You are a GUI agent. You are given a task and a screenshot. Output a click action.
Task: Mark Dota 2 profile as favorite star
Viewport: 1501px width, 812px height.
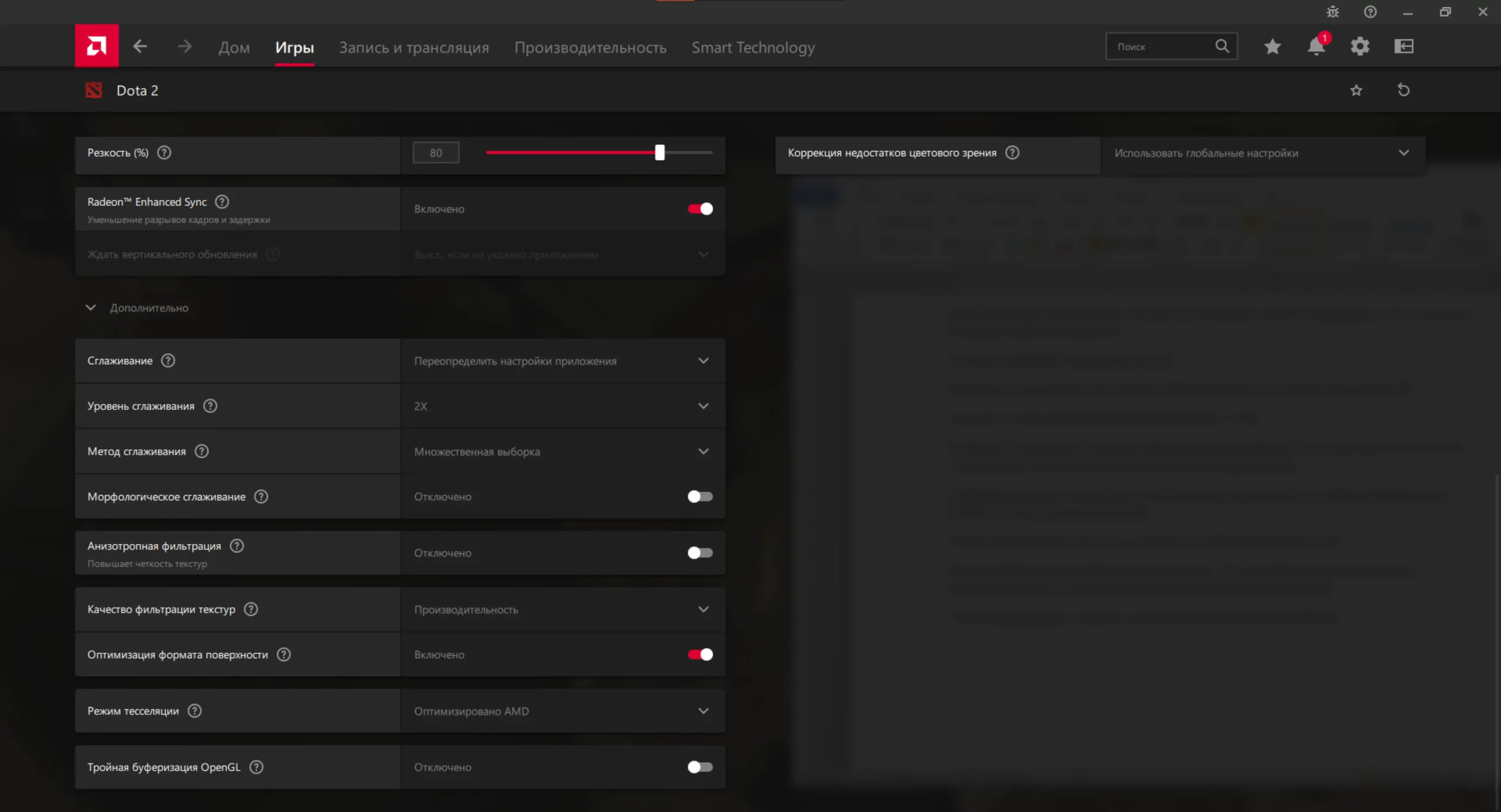tap(1356, 90)
